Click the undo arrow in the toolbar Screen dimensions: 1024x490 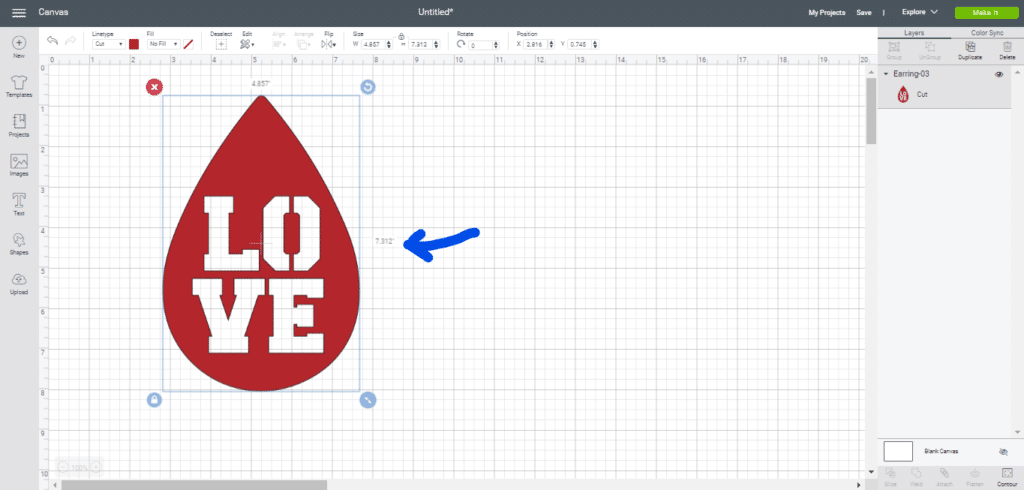pos(52,40)
